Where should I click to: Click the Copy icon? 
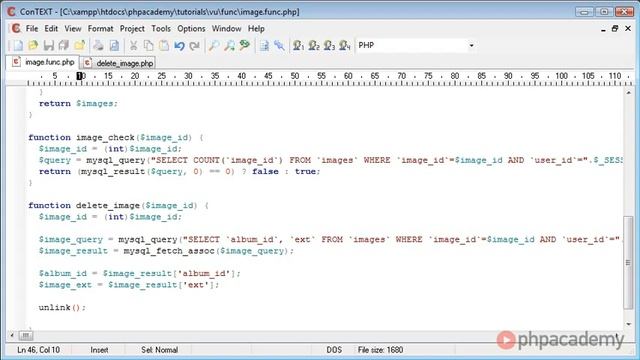(149, 45)
